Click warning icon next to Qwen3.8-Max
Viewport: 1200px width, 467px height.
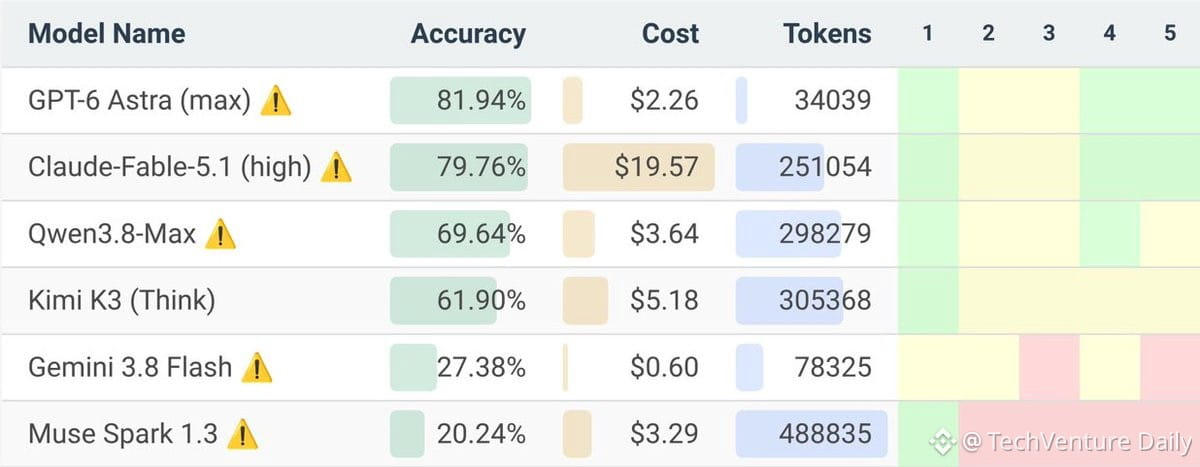(220, 234)
